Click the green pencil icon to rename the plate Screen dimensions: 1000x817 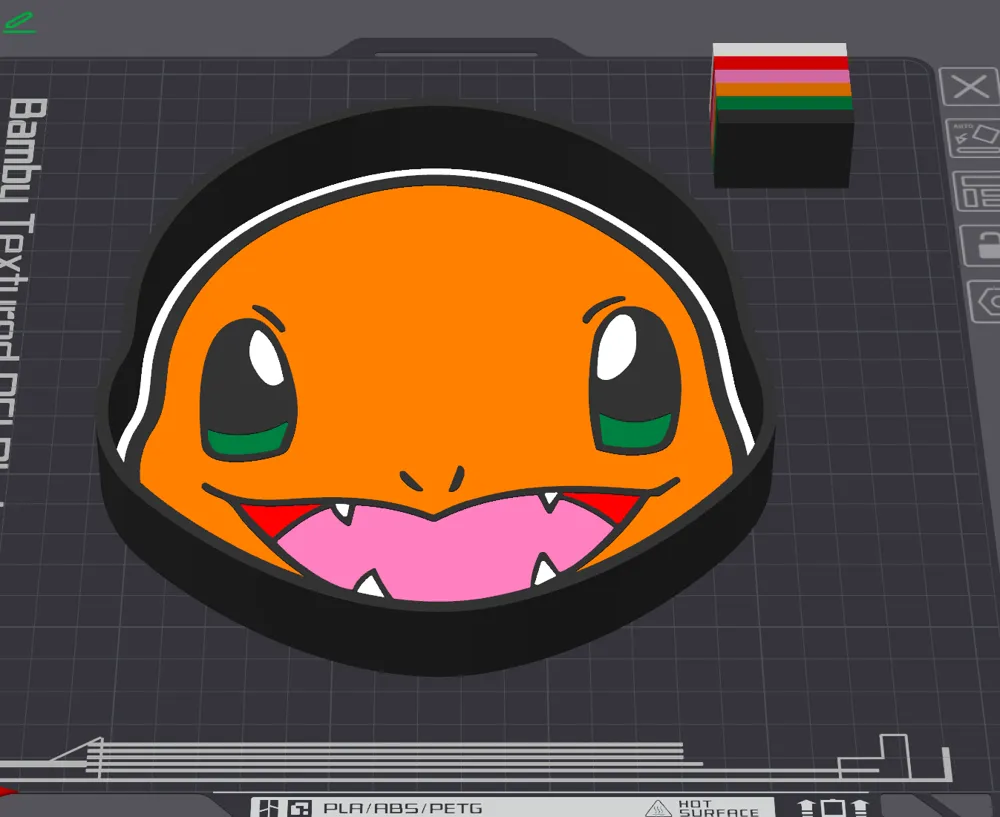22,22
